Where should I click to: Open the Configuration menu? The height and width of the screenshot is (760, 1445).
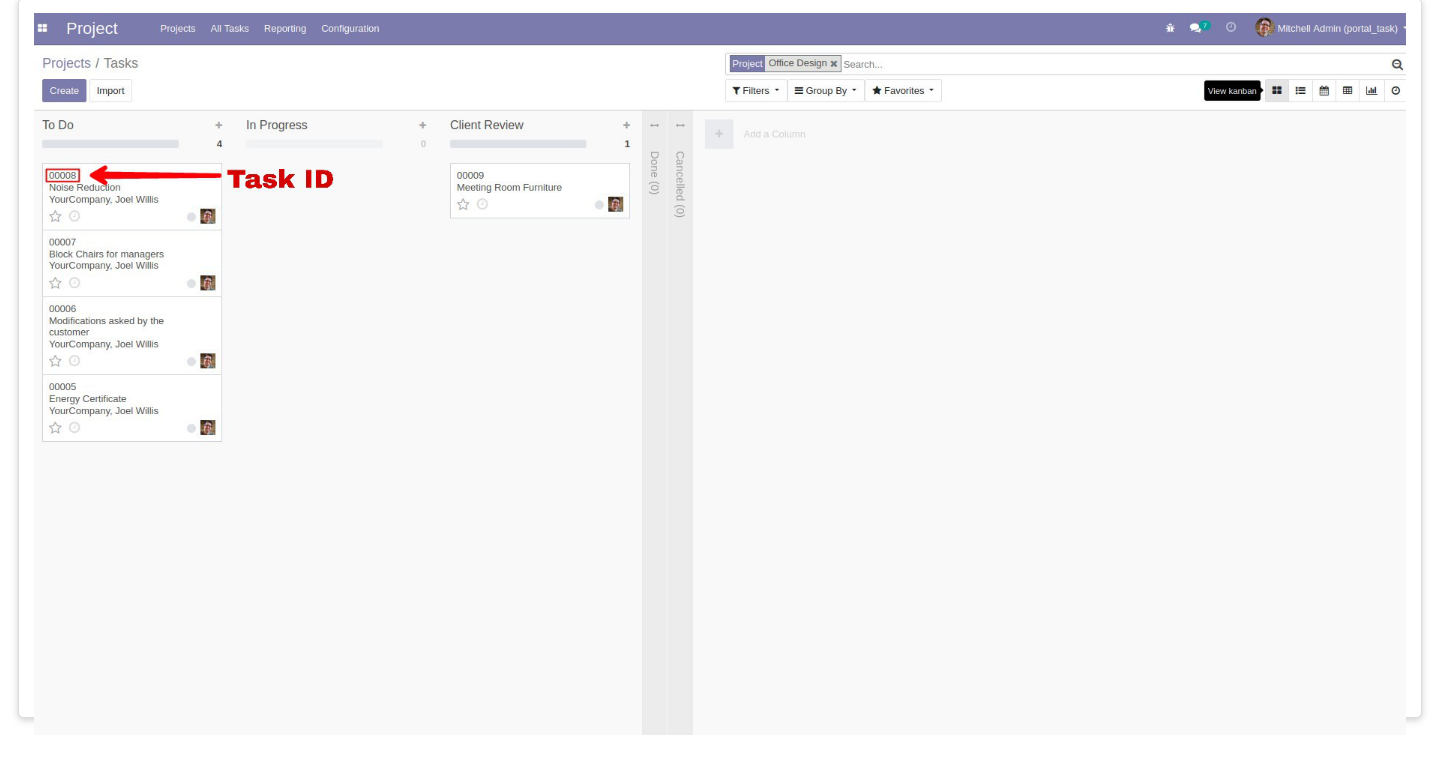coord(350,29)
